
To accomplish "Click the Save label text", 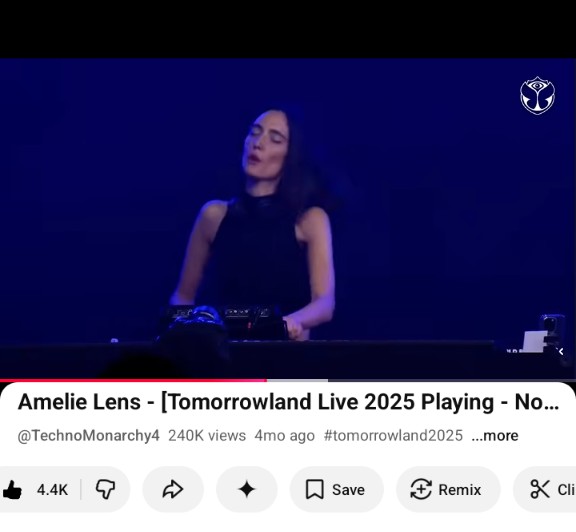I will point(348,490).
